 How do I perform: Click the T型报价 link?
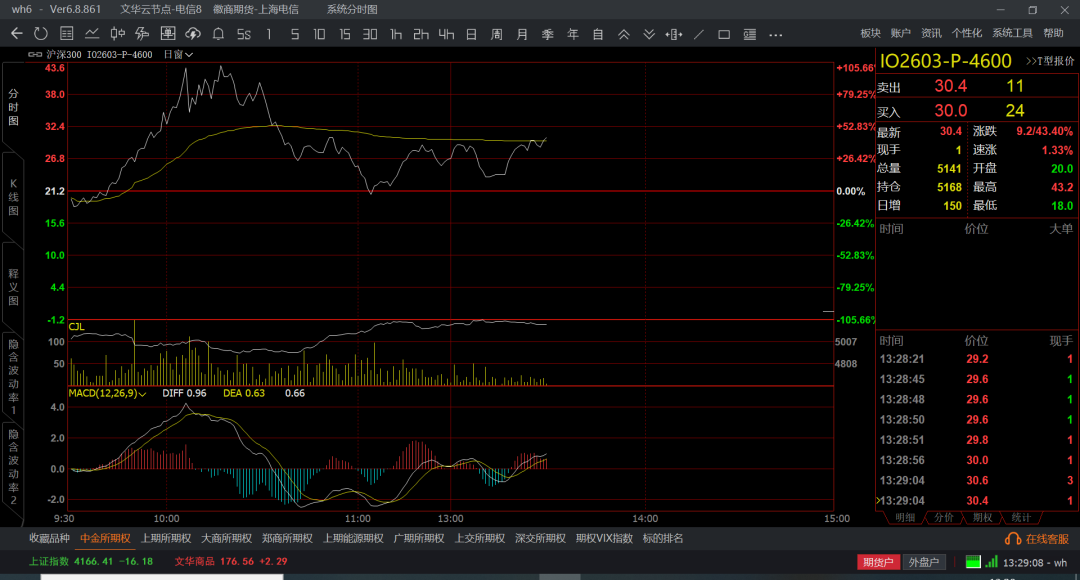[x=1049, y=61]
